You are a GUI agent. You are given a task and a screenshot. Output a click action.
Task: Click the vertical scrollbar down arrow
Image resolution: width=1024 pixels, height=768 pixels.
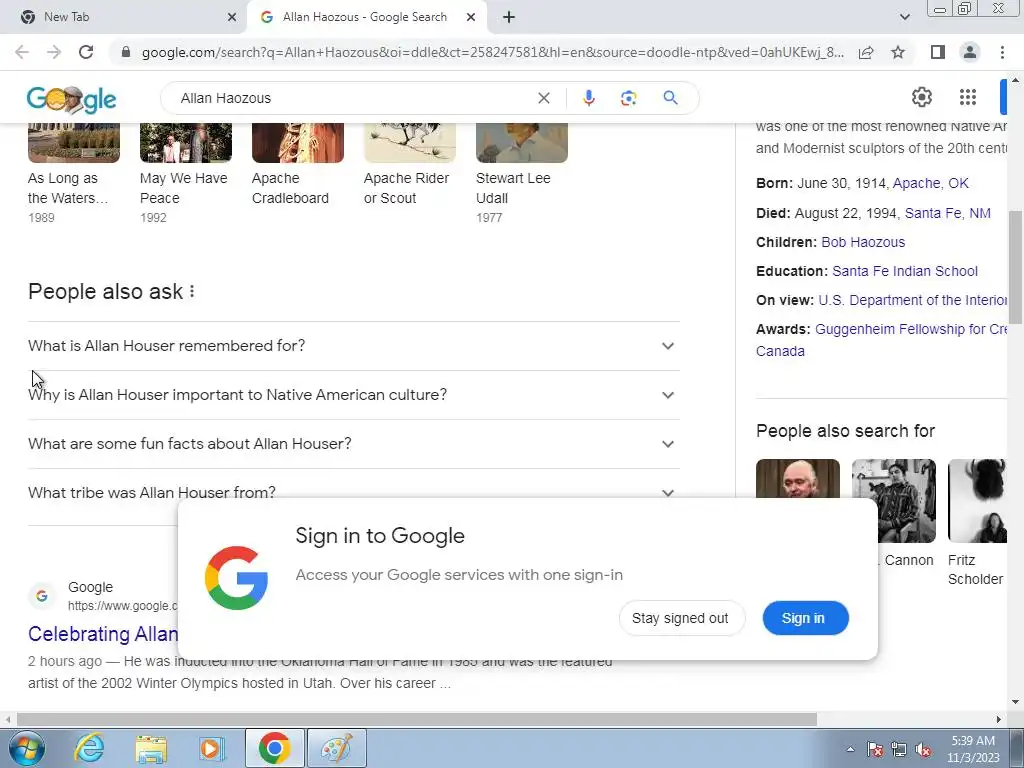point(1015,702)
